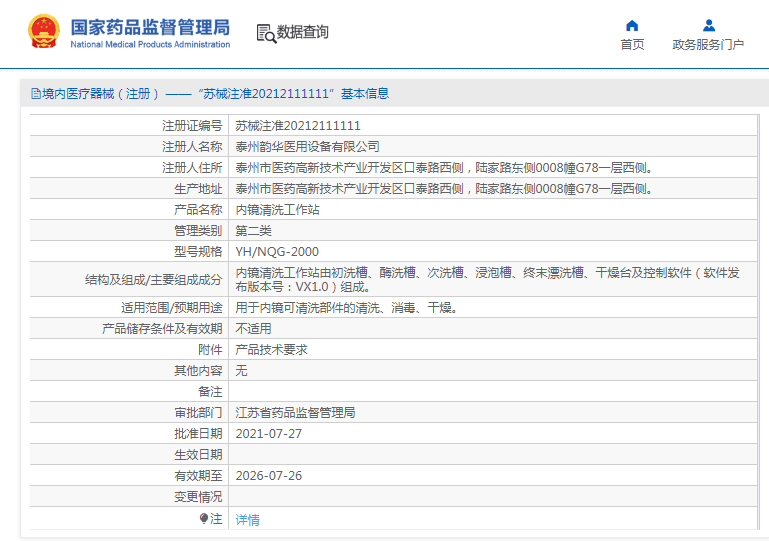The height and width of the screenshot is (541, 769).
Task: Select 不适用 storage condition value
Action: 254,329
